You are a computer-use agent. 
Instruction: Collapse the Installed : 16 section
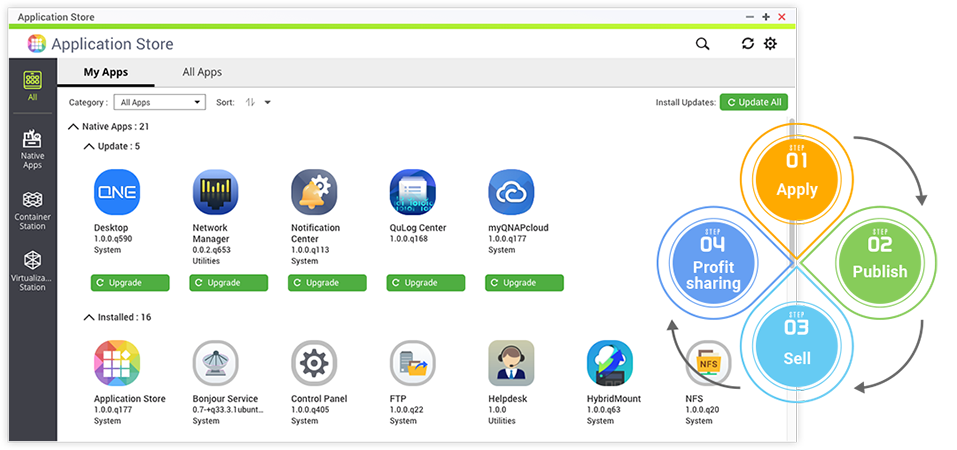coord(89,318)
